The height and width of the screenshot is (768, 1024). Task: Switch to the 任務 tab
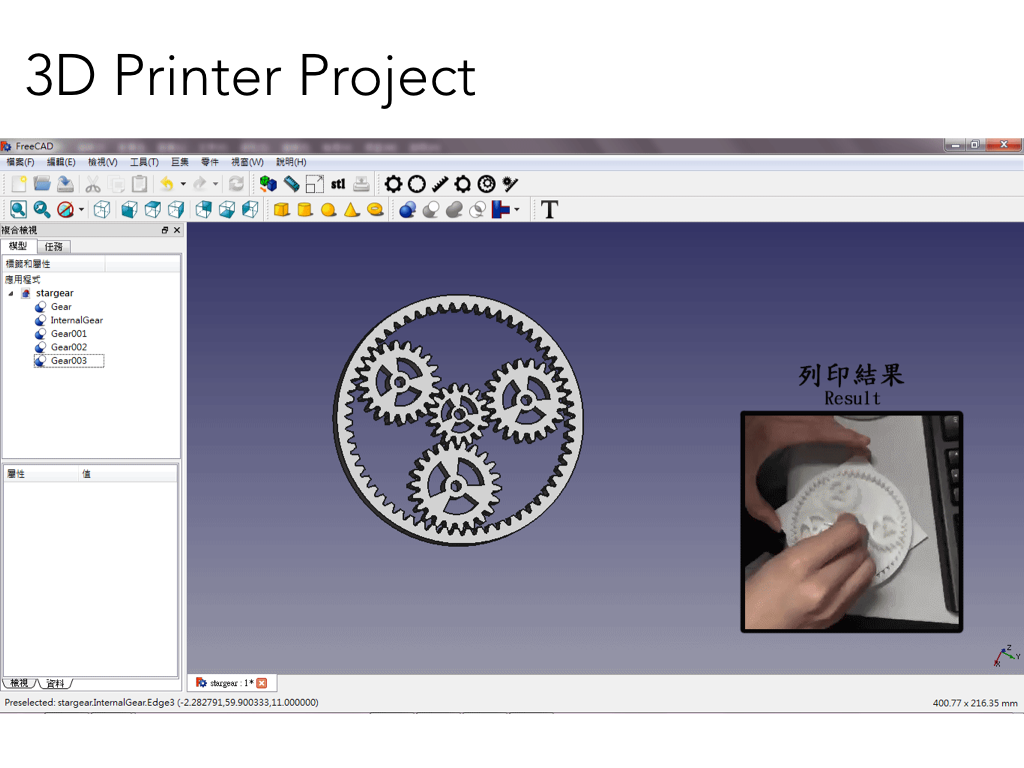pyautogui.click(x=54, y=246)
